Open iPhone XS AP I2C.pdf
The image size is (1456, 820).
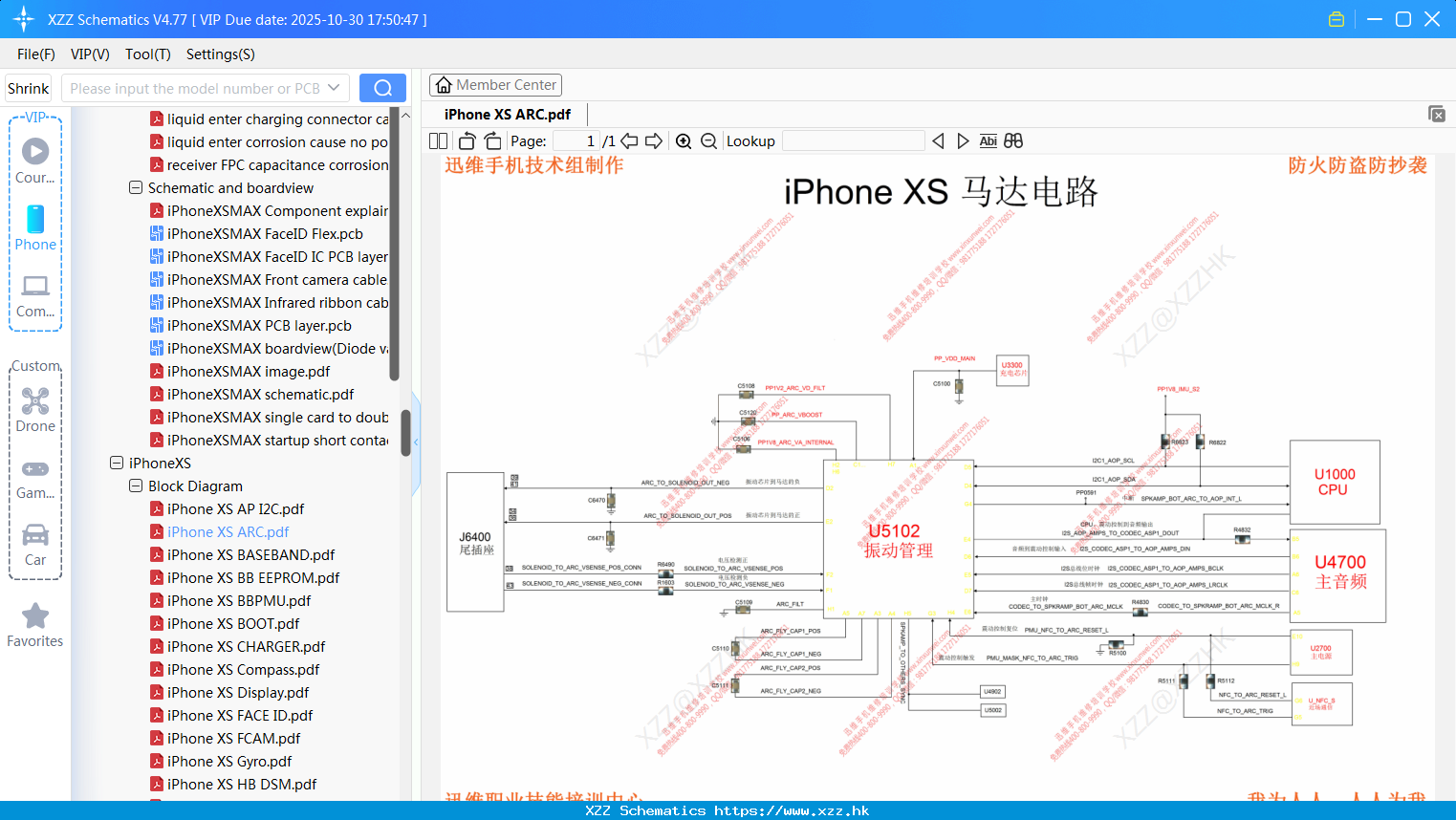235,508
